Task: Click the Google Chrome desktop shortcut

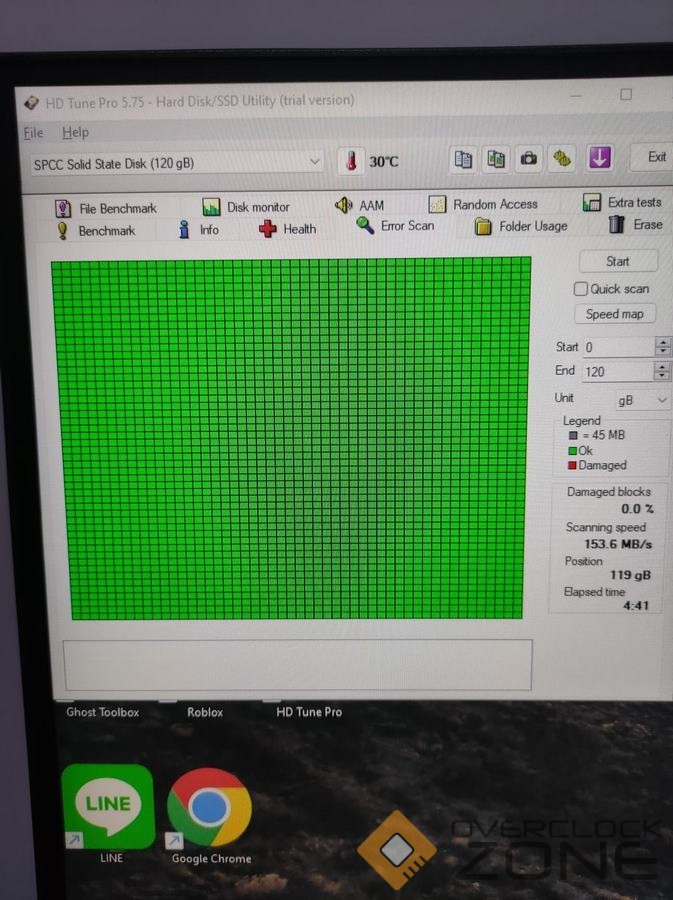Action: tap(209, 808)
